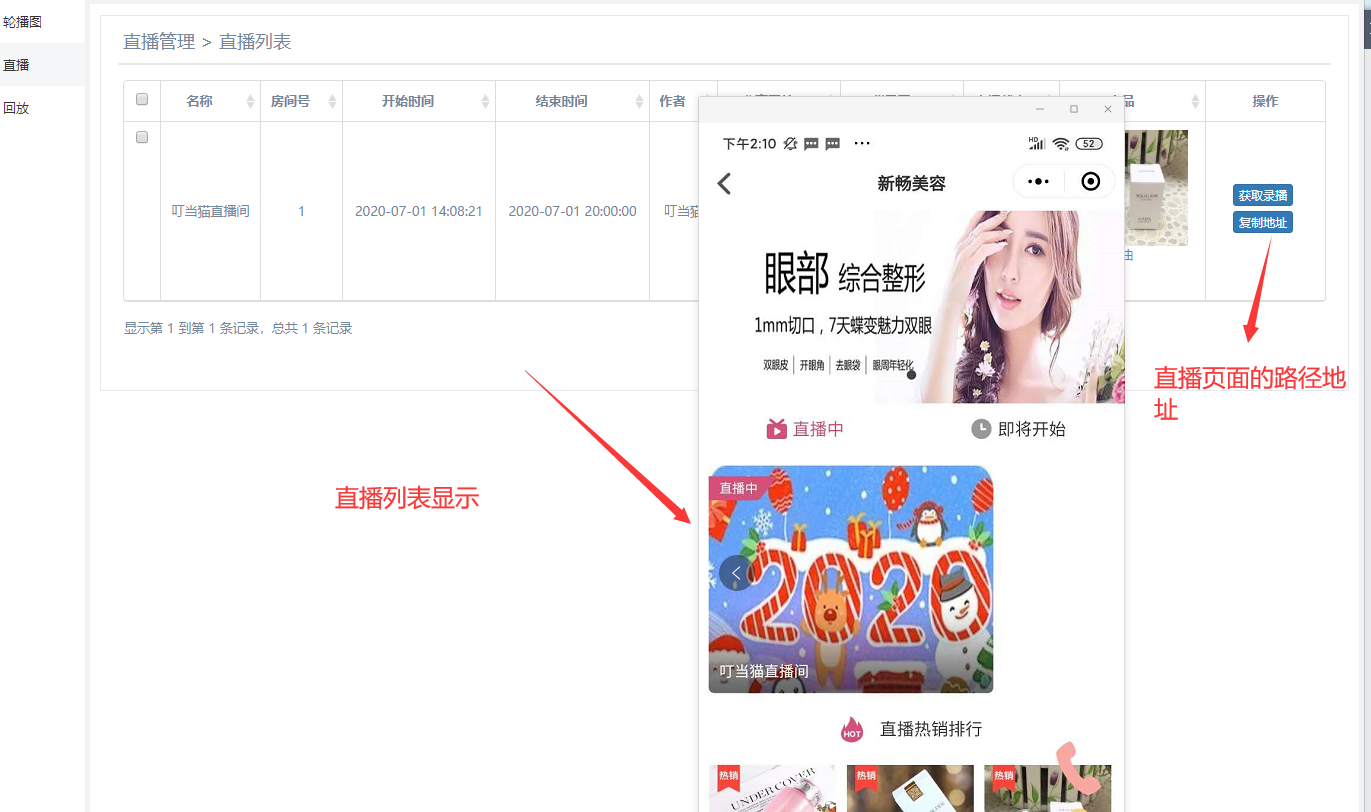Open the 2020 live stream card image
The image size is (1371, 812).
tap(851, 579)
